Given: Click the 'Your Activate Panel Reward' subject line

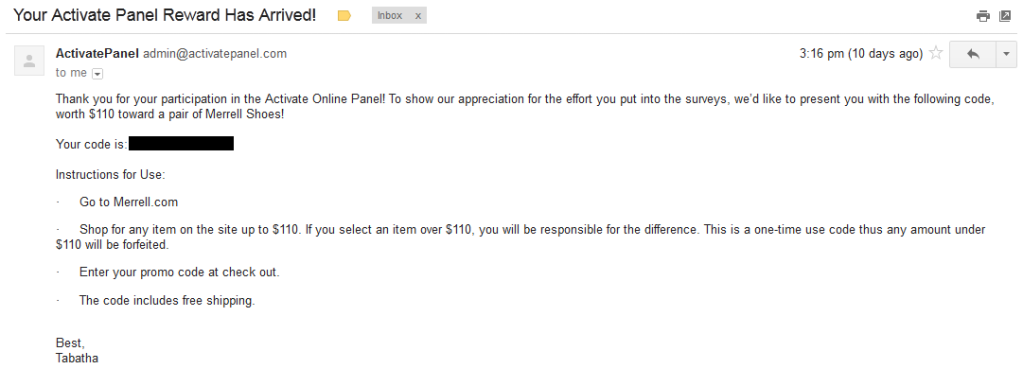Looking at the screenshot, I should pyautogui.click(x=165, y=15).
